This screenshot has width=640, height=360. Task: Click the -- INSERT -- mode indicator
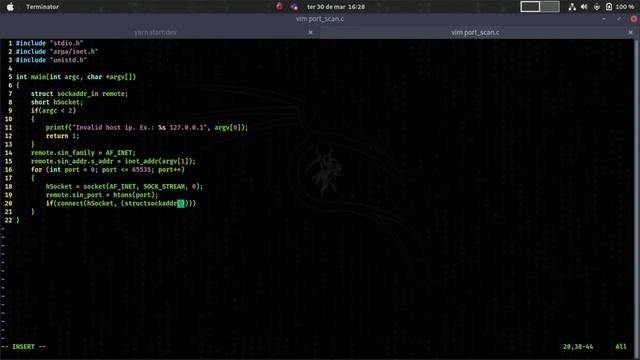tap(23, 347)
